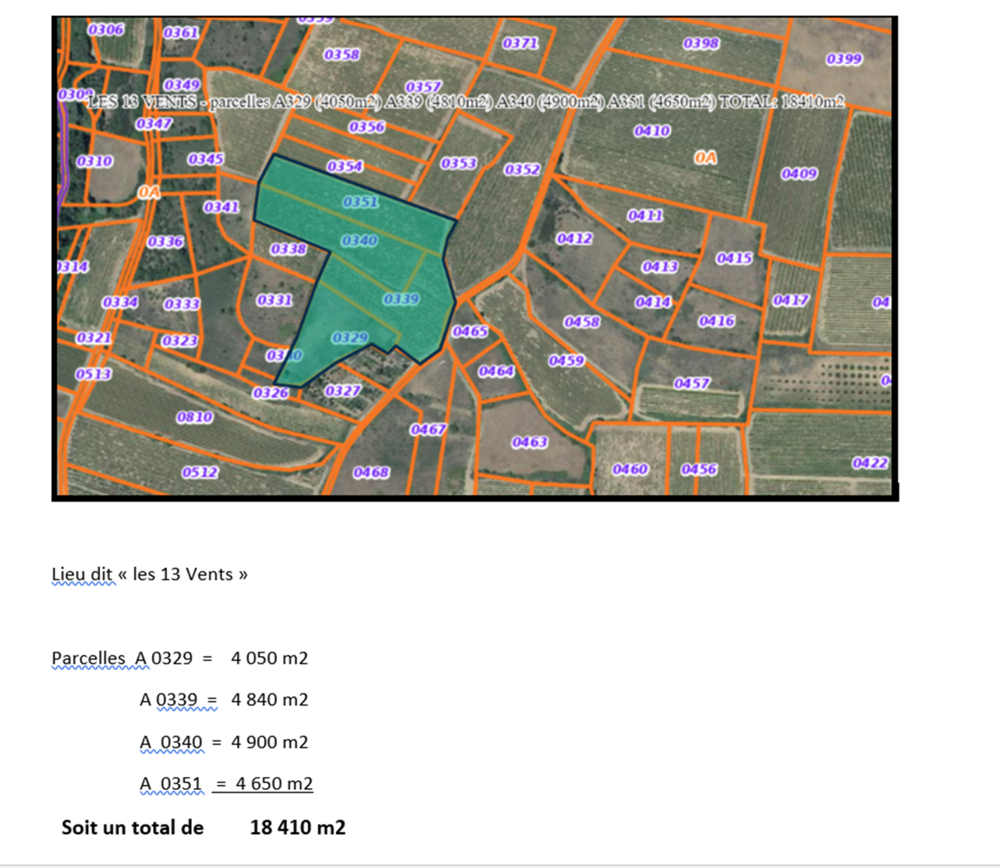Click map parcel label 0339 in green area

click(x=401, y=299)
